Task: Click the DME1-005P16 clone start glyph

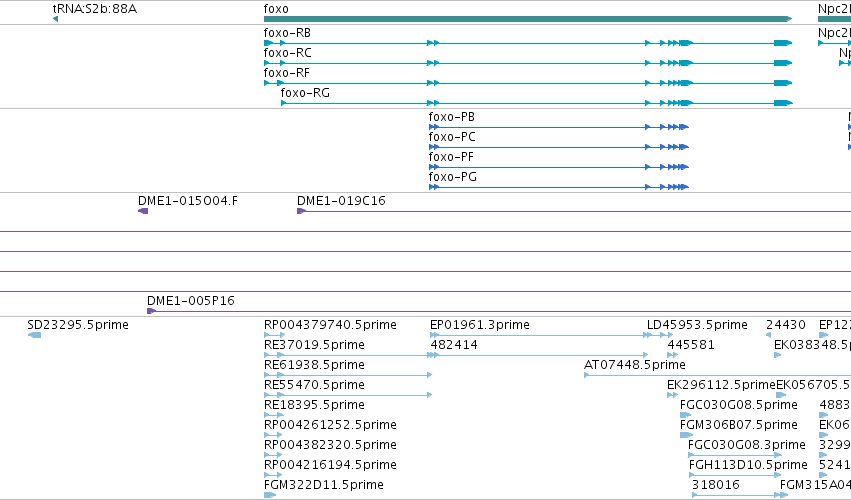Action: (x=151, y=311)
